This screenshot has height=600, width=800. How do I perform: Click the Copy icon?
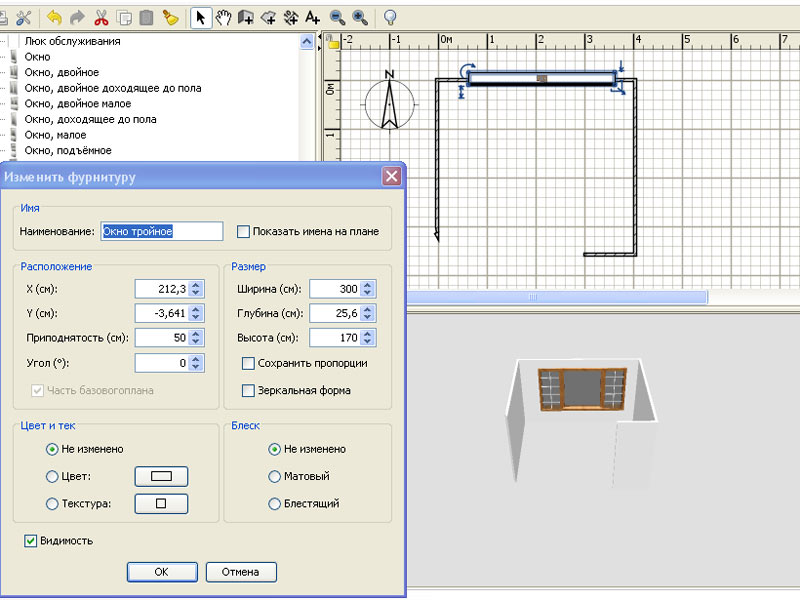[124, 18]
